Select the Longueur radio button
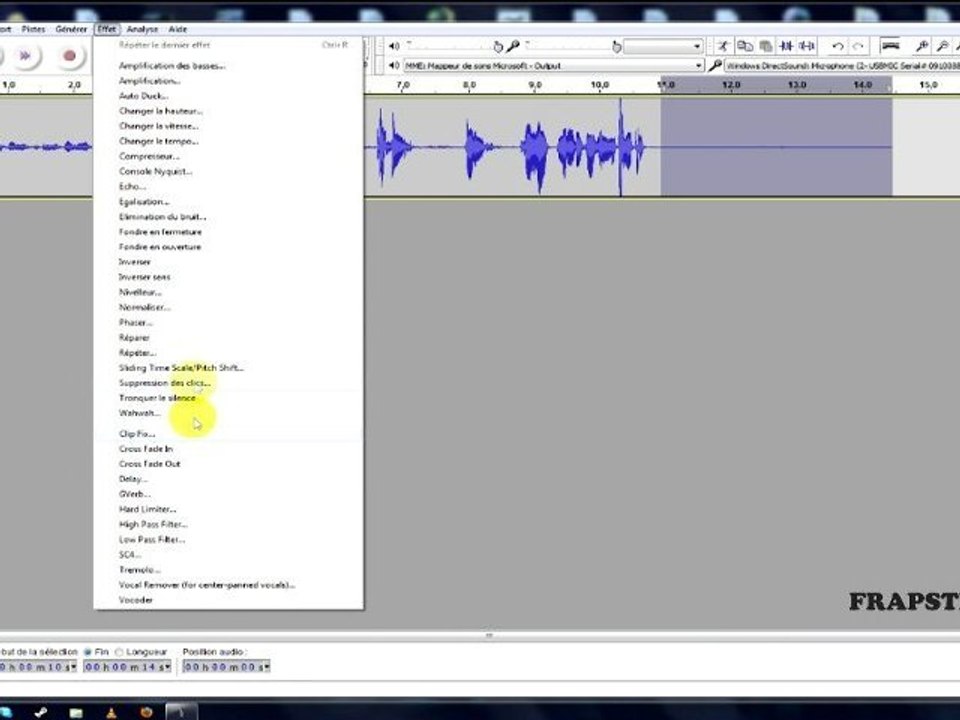960x720 pixels. (x=119, y=652)
